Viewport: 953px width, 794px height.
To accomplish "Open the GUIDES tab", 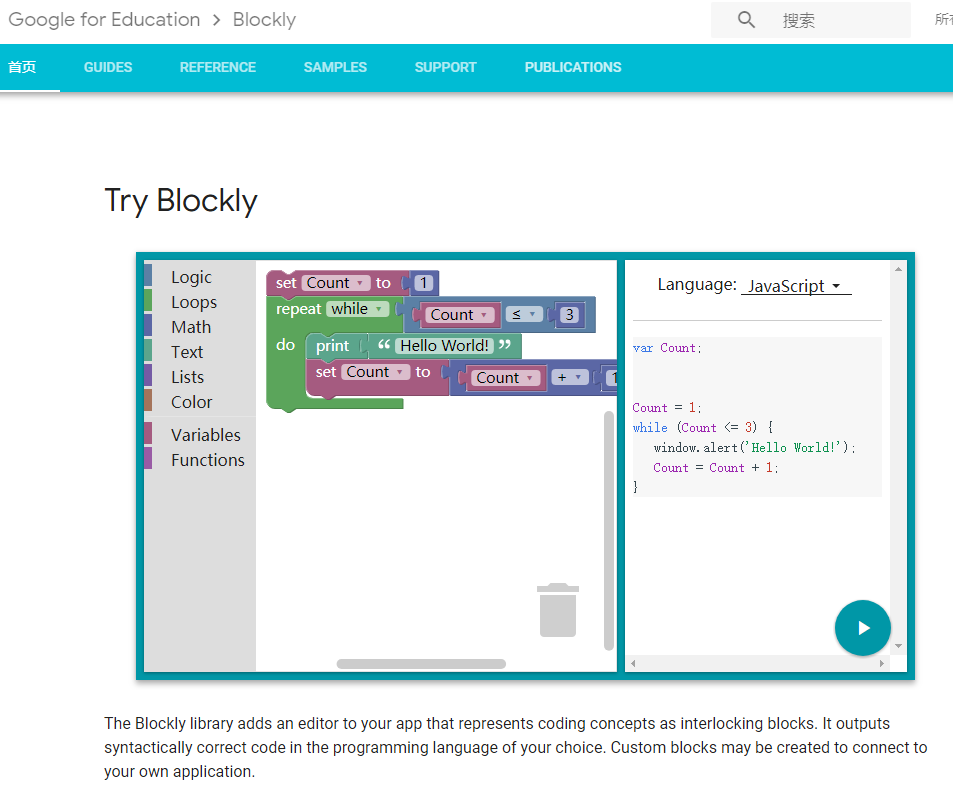I will point(108,67).
